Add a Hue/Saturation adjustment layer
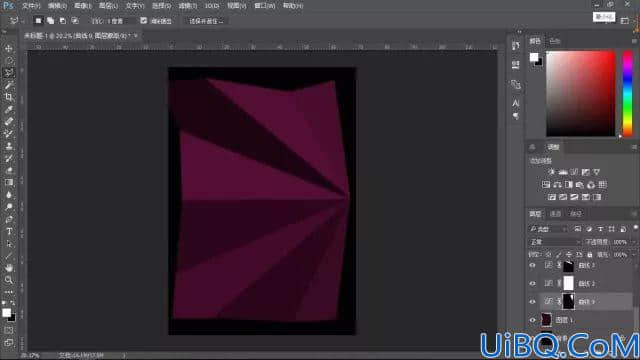This screenshot has height=360, width=640. pyautogui.click(x=546, y=185)
